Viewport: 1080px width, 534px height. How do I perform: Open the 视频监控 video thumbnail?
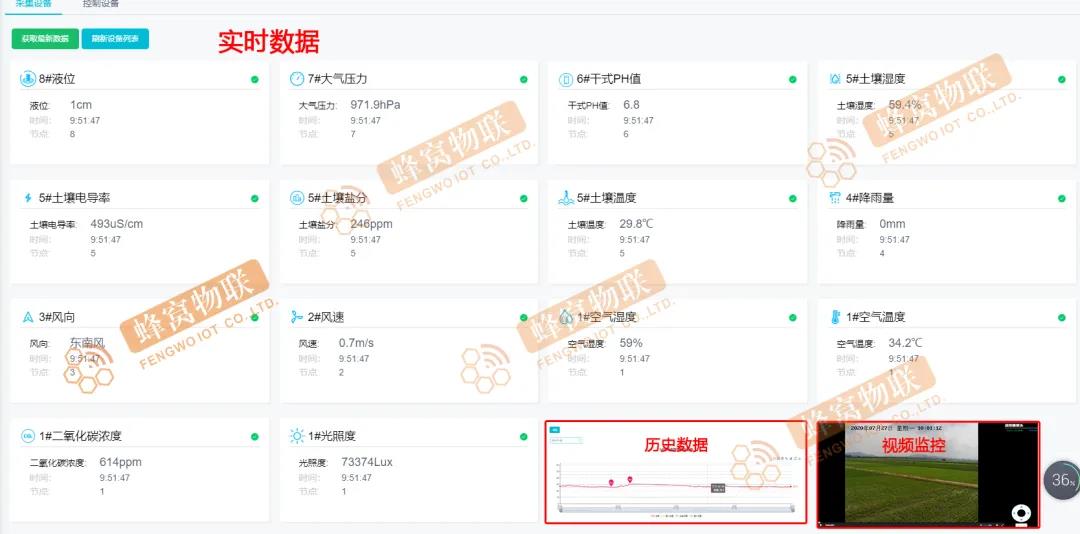[927, 473]
